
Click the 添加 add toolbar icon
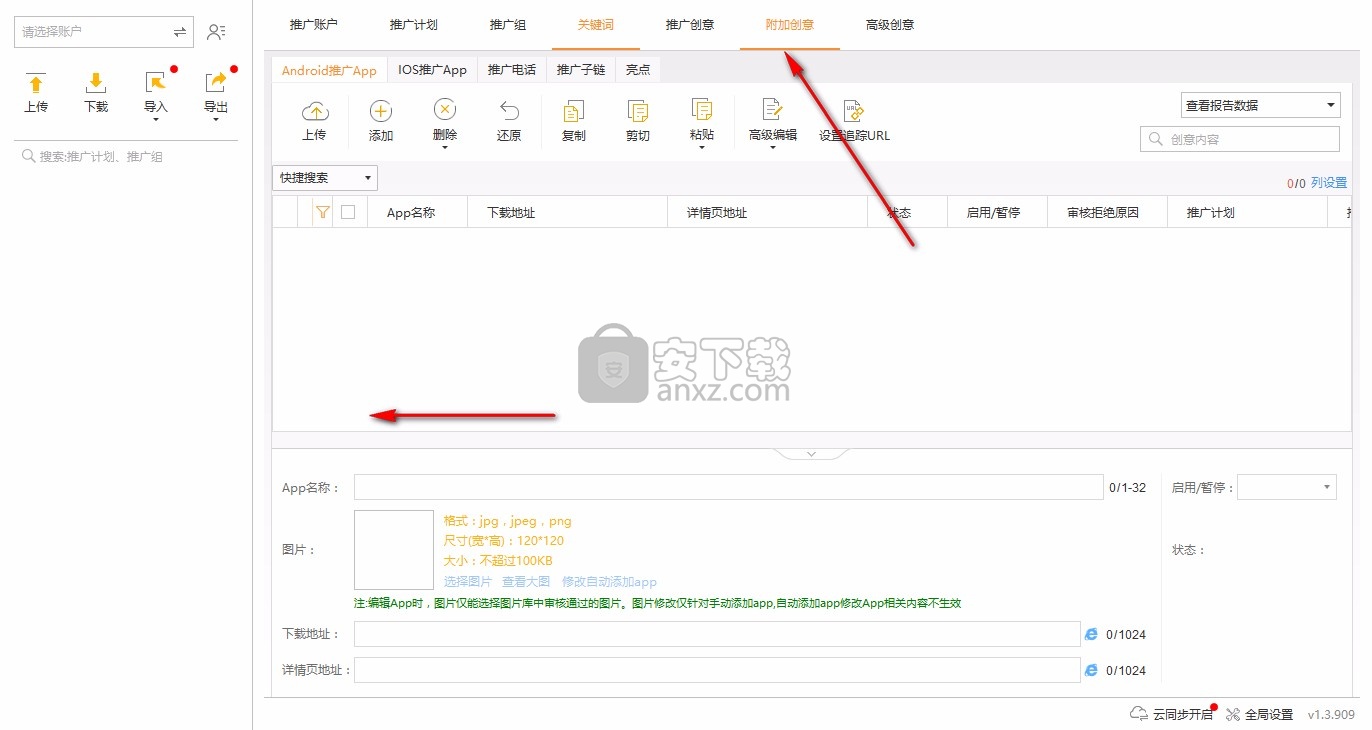(x=381, y=110)
